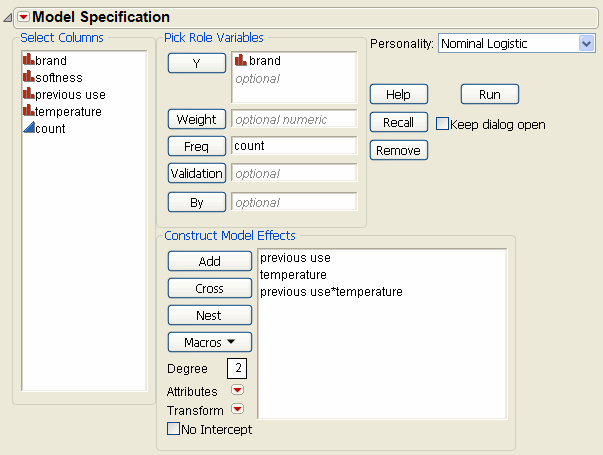This screenshot has width=603, height=455.
Task: Enable the Keep dialog open checkbox
Action: pyautogui.click(x=442, y=124)
